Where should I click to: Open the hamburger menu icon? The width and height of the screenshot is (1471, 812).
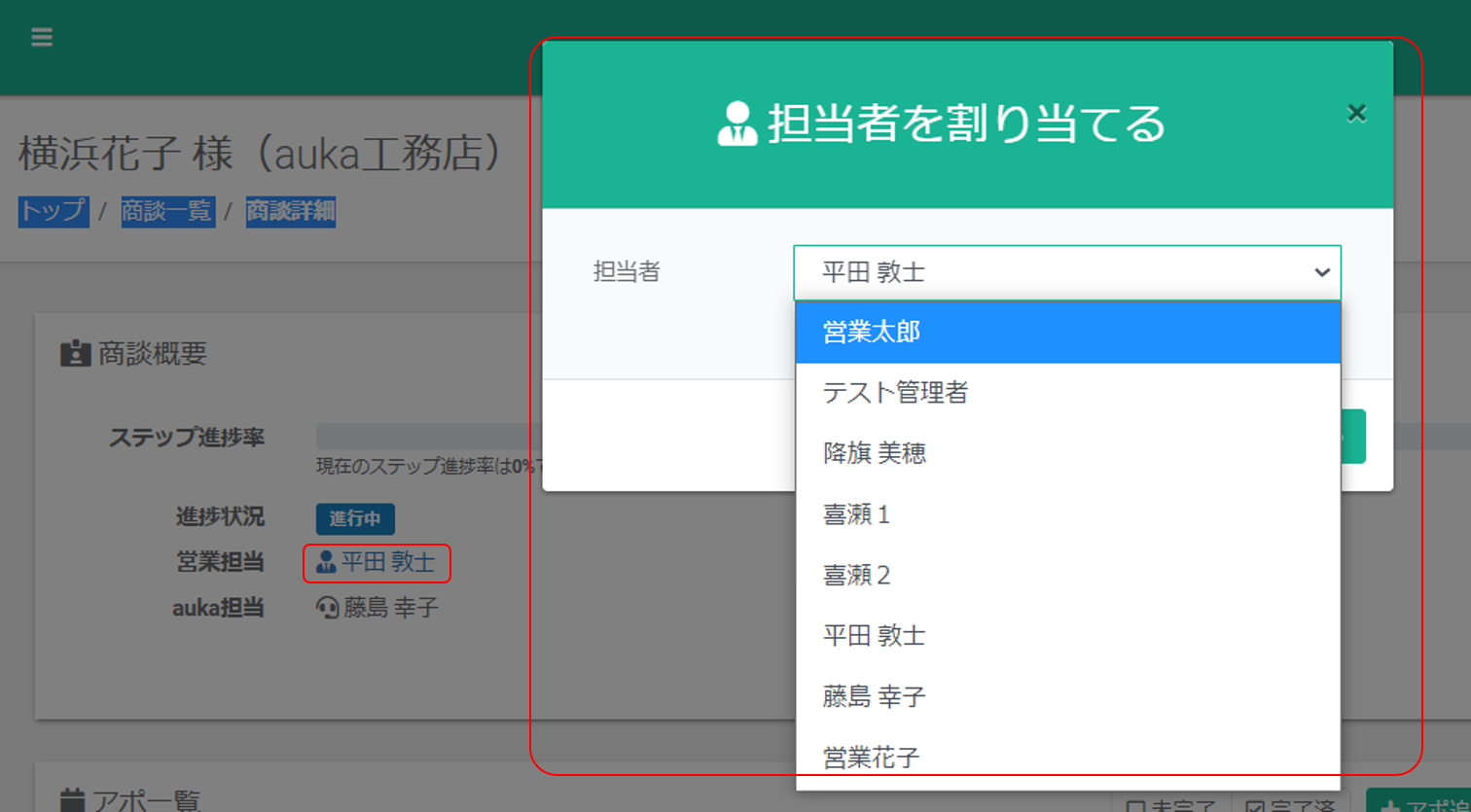point(41,38)
